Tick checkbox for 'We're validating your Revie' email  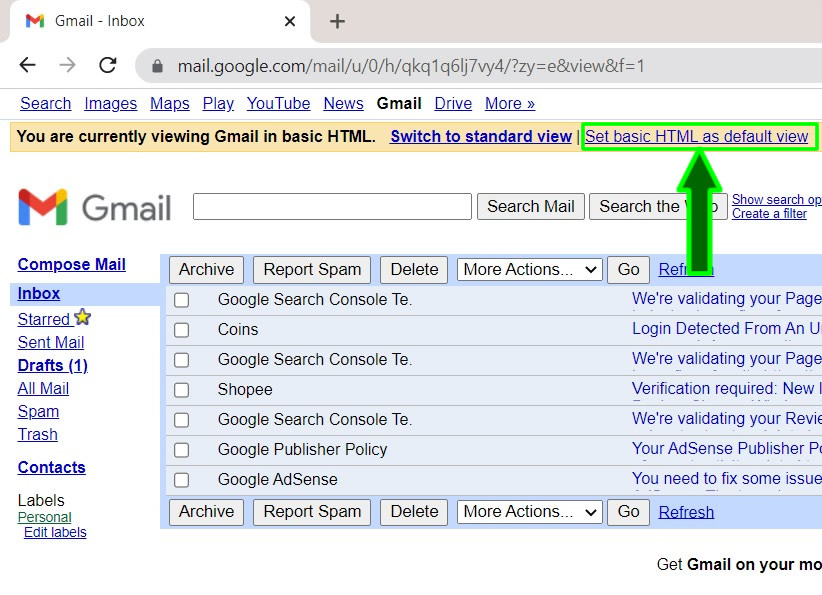coord(181,420)
